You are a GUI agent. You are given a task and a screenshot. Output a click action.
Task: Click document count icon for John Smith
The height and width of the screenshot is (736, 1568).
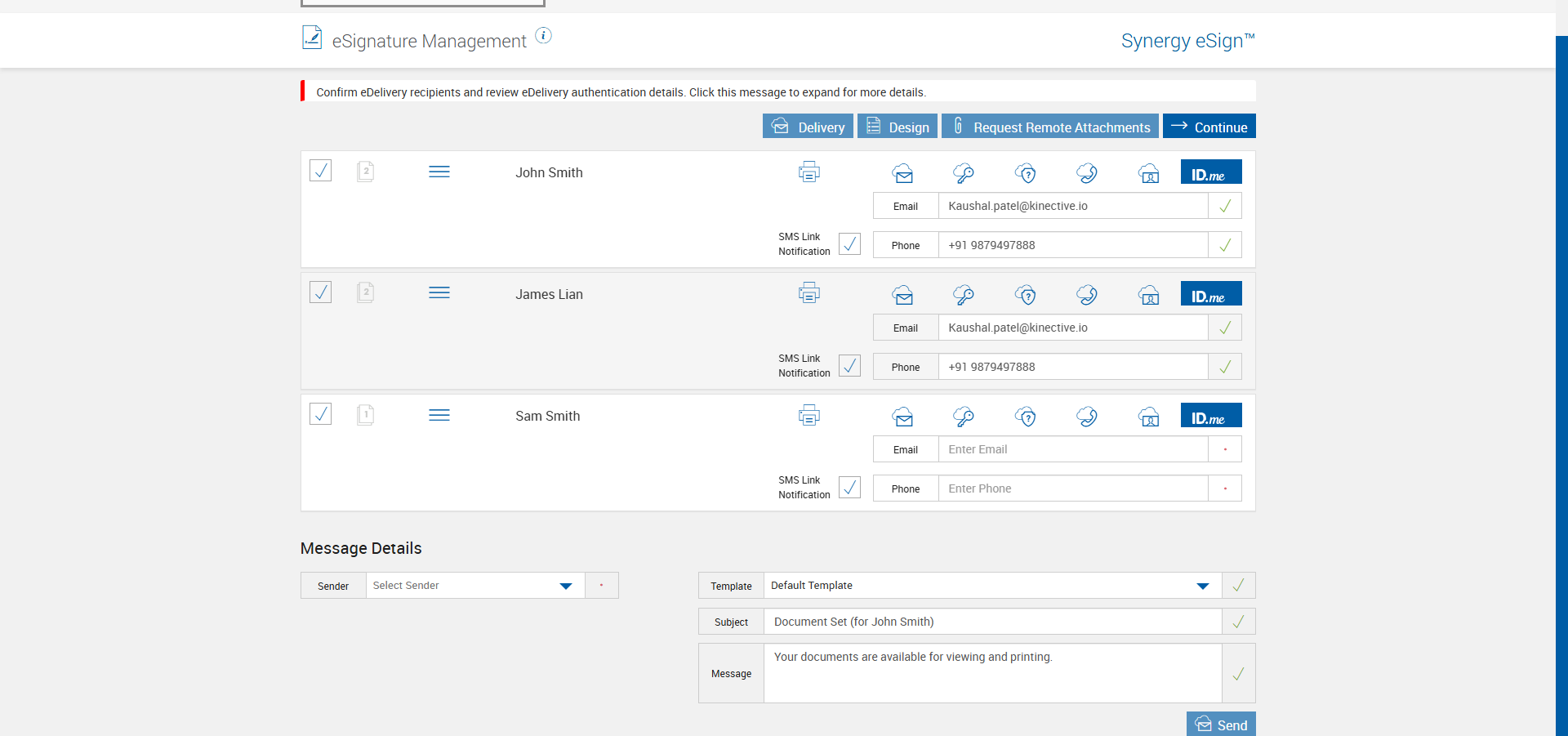366,172
